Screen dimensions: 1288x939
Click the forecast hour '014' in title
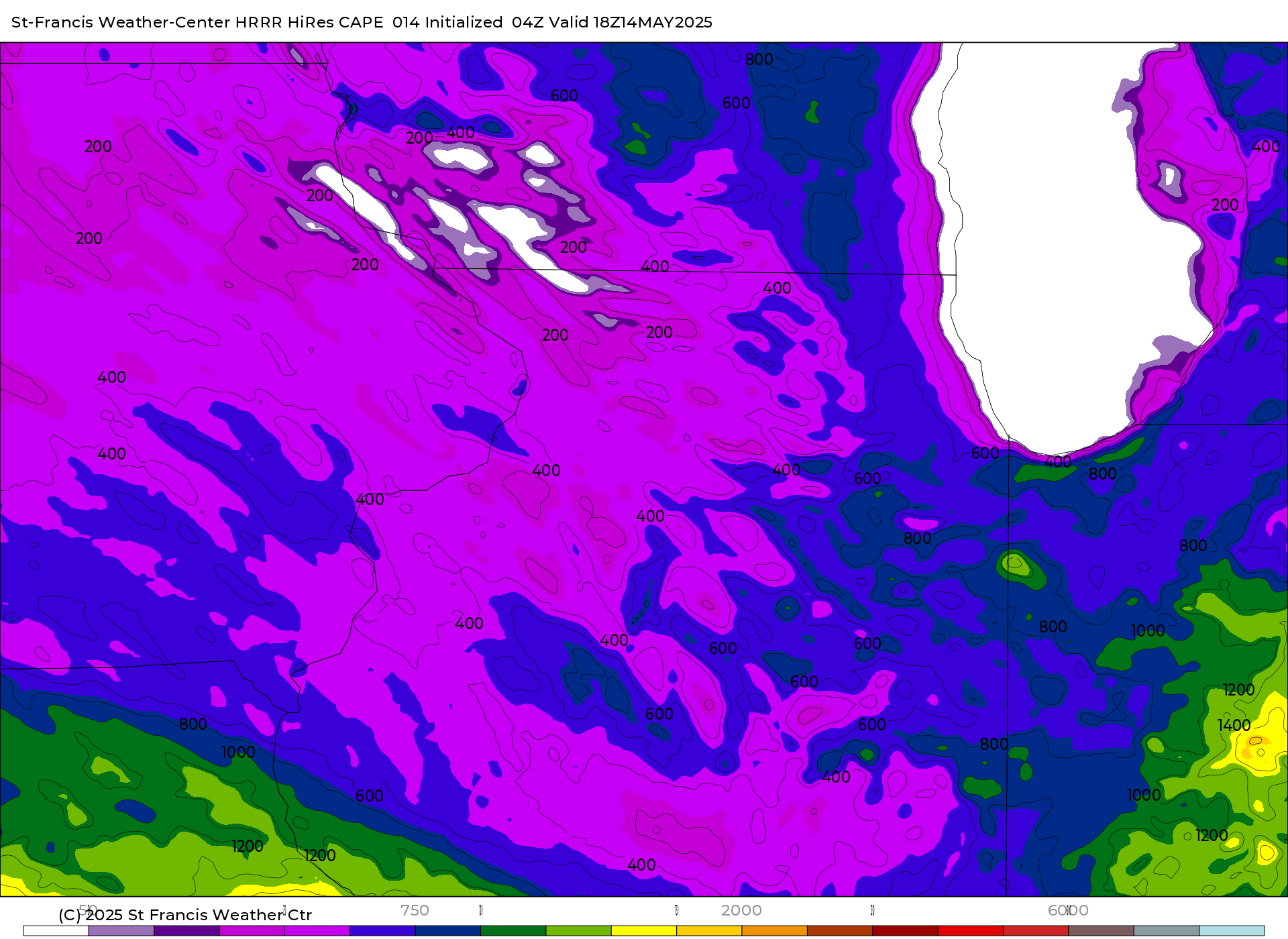406,22
